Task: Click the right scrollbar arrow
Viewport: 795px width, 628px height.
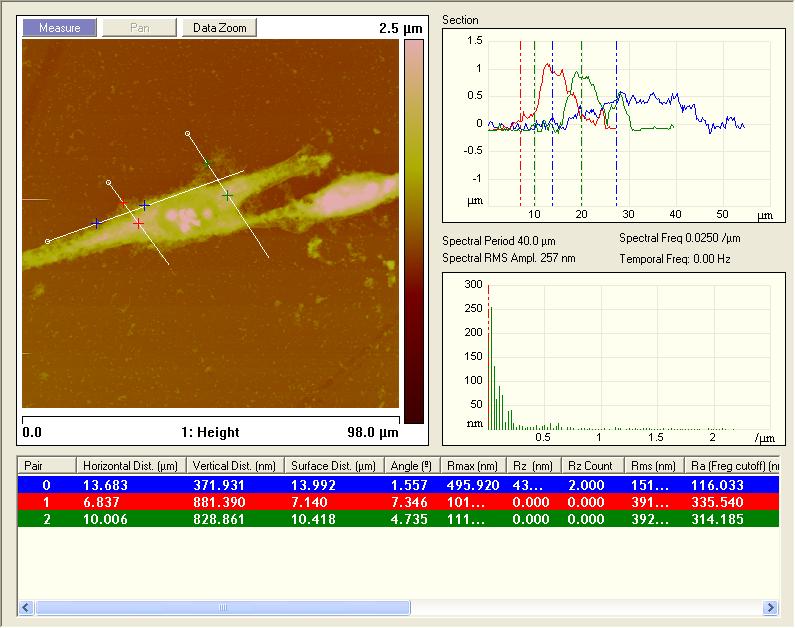Action: [x=771, y=607]
